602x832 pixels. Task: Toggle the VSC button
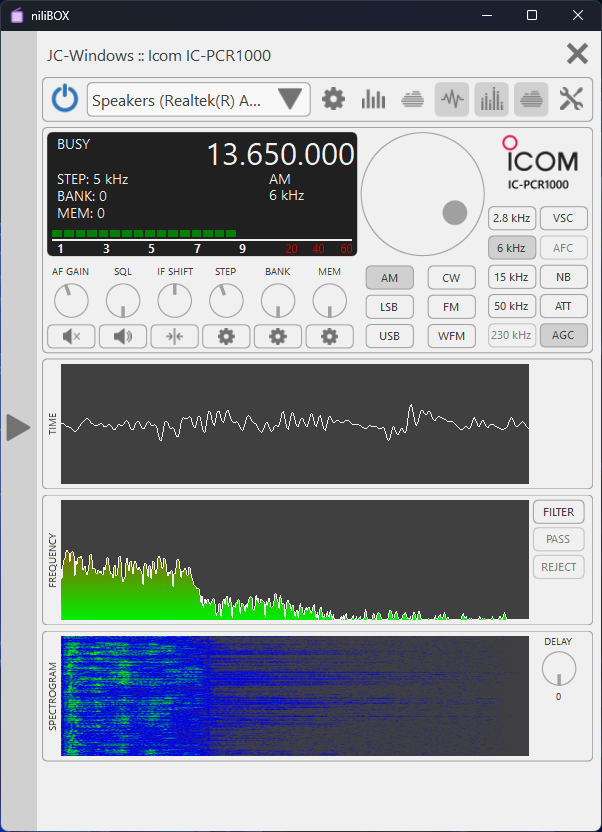coord(564,218)
